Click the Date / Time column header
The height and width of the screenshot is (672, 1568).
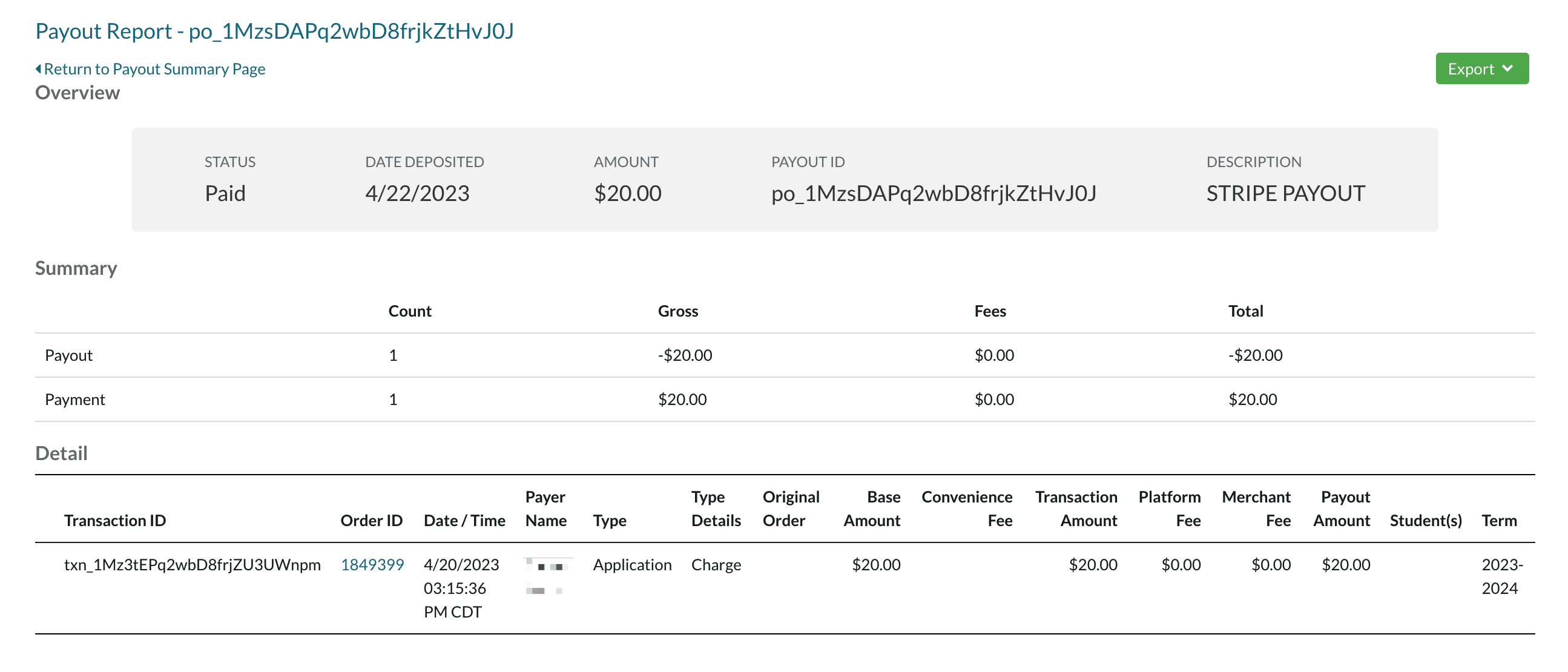[464, 521]
